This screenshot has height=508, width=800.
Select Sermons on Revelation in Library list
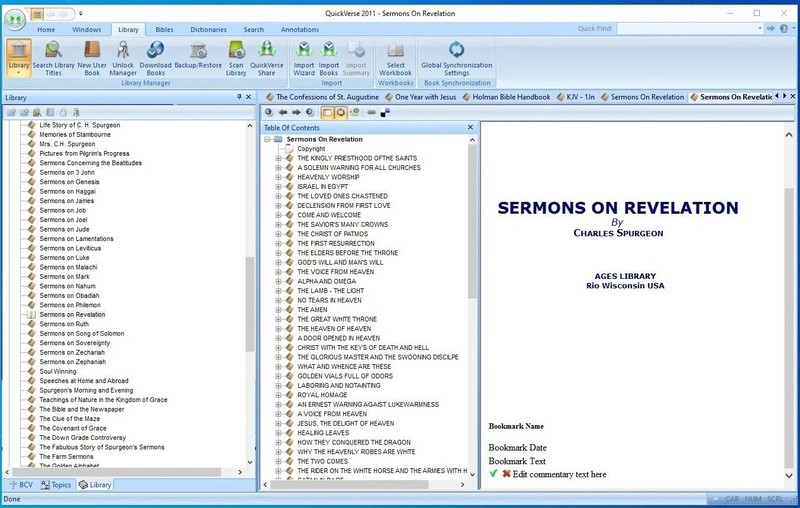click(x=72, y=315)
